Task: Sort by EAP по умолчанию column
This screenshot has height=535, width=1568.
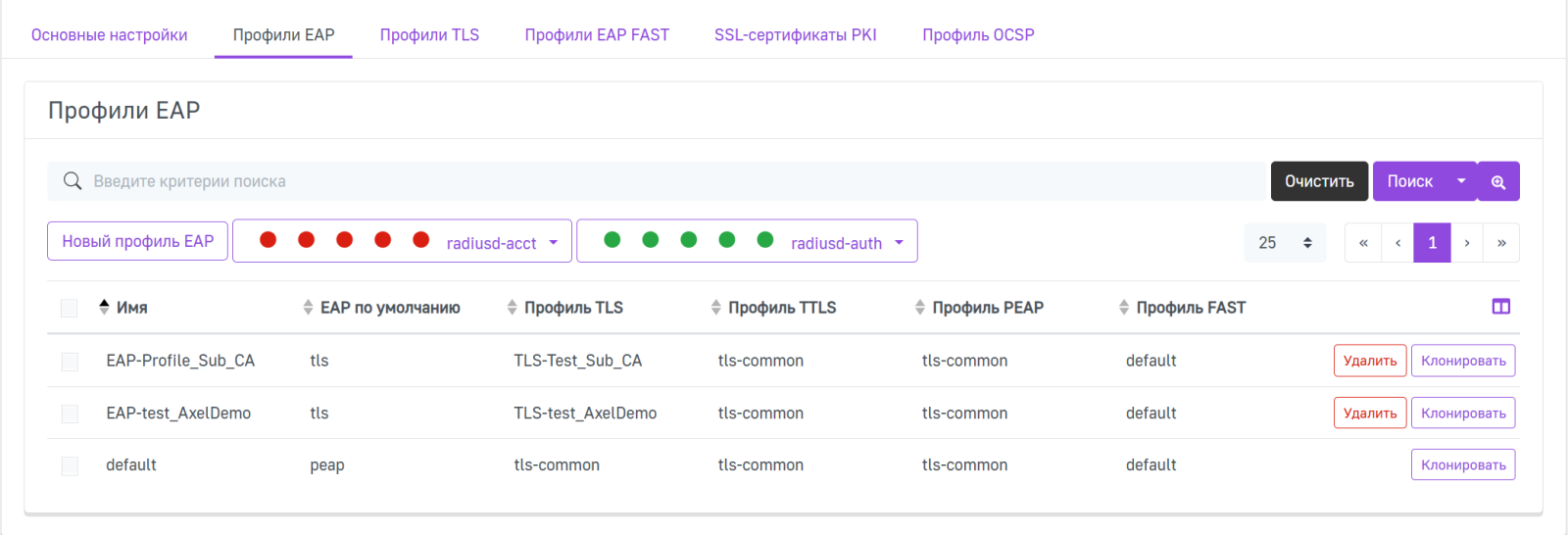Action: pos(389,308)
